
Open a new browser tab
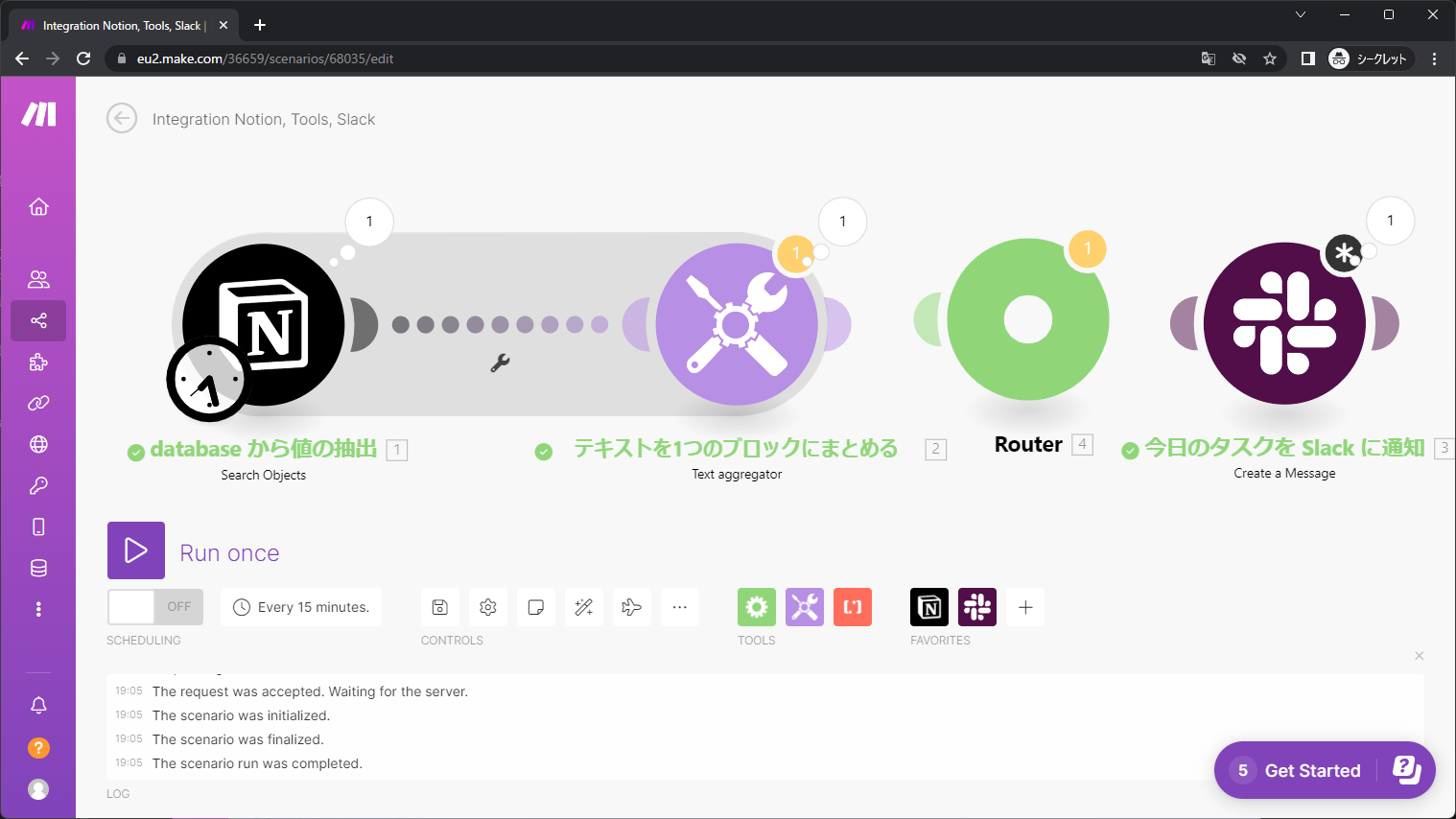point(260,25)
